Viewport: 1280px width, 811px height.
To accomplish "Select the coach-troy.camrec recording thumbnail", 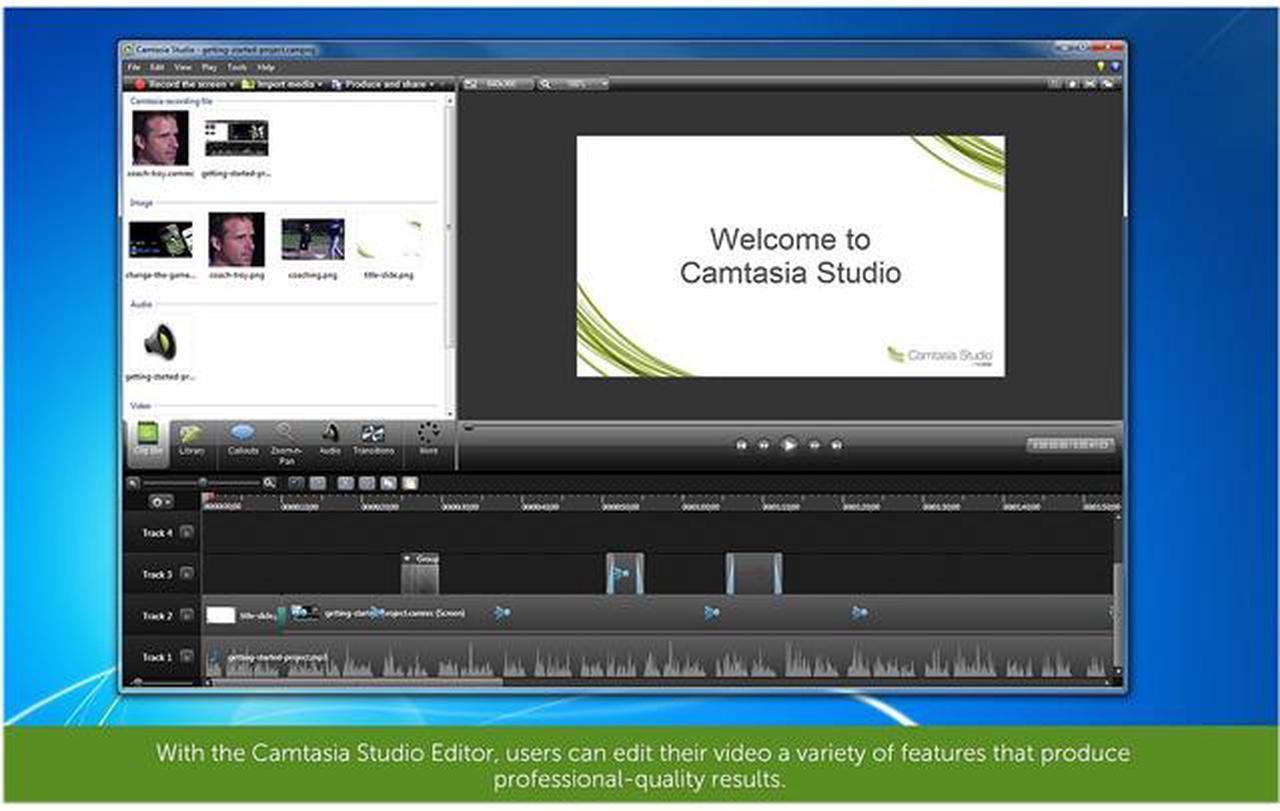I will pos(160,138).
